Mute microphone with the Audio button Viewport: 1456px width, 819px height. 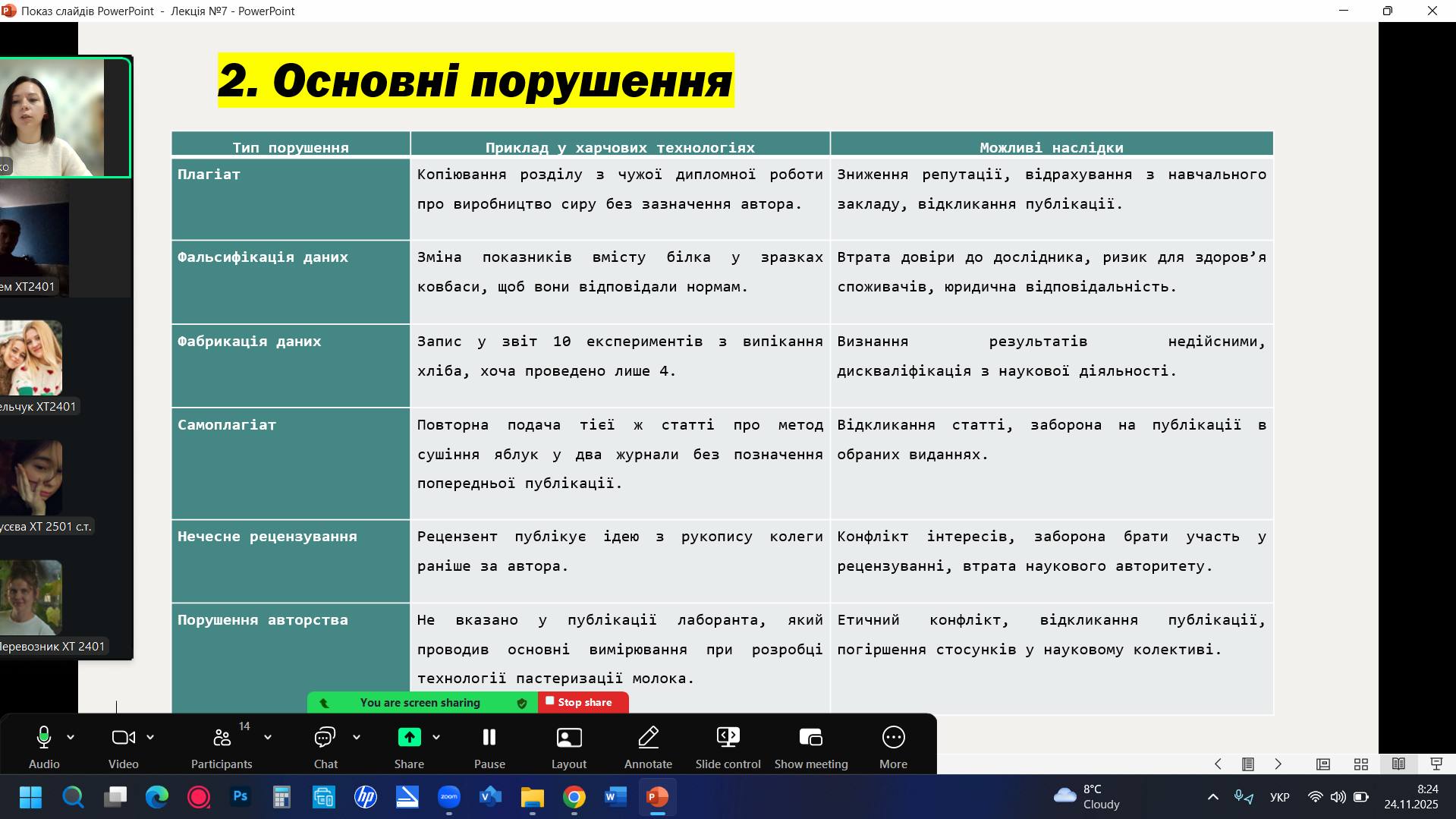(x=43, y=745)
